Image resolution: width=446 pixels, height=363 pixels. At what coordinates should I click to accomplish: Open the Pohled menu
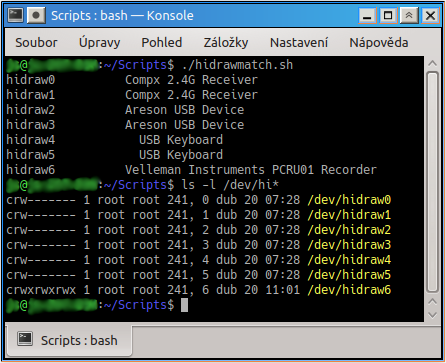[x=162, y=43]
